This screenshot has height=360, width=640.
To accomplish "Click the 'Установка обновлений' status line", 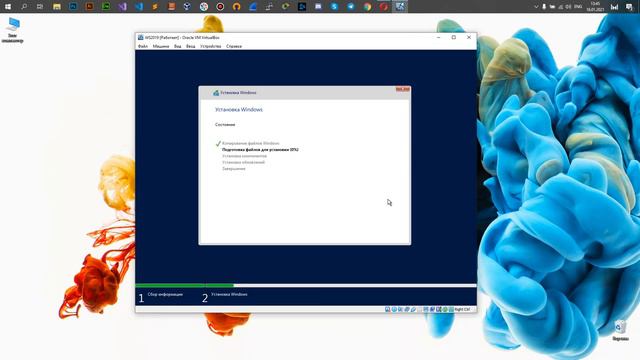I will [243, 162].
